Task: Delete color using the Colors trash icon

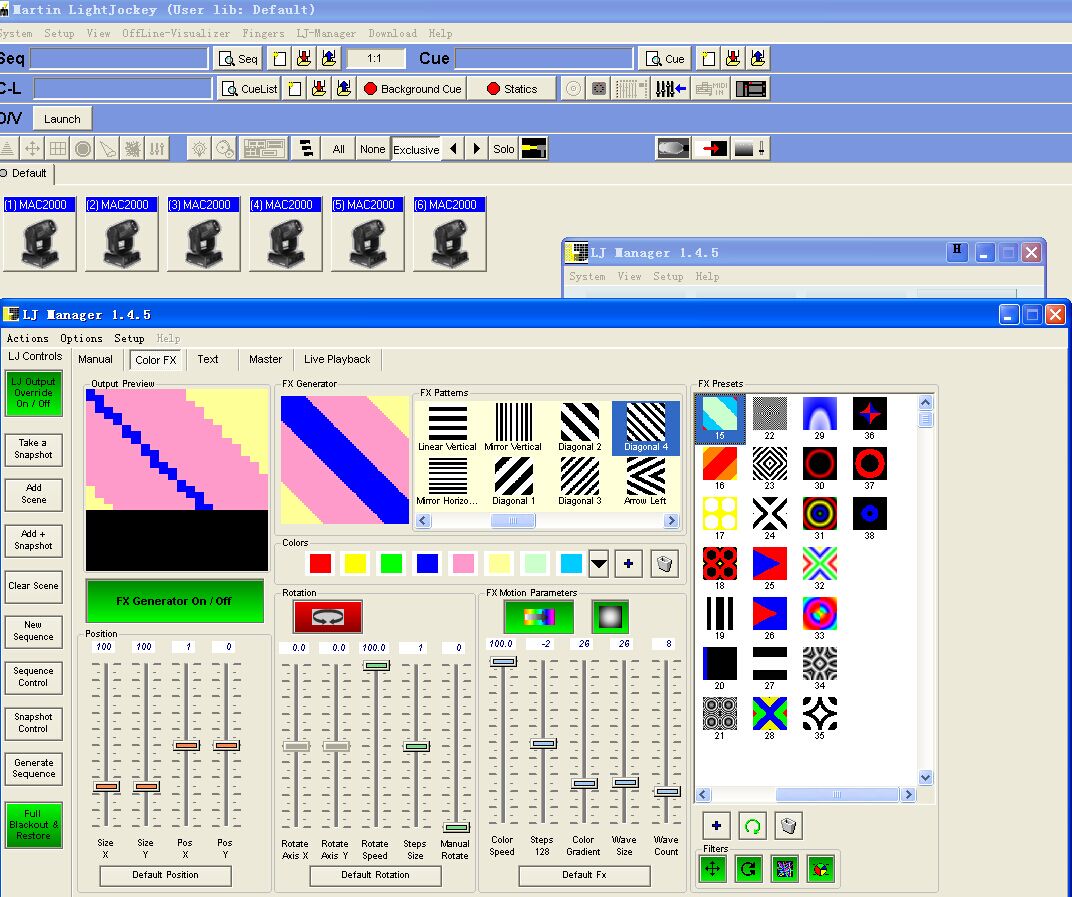Action: pyautogui.click(x=664, y=564)
